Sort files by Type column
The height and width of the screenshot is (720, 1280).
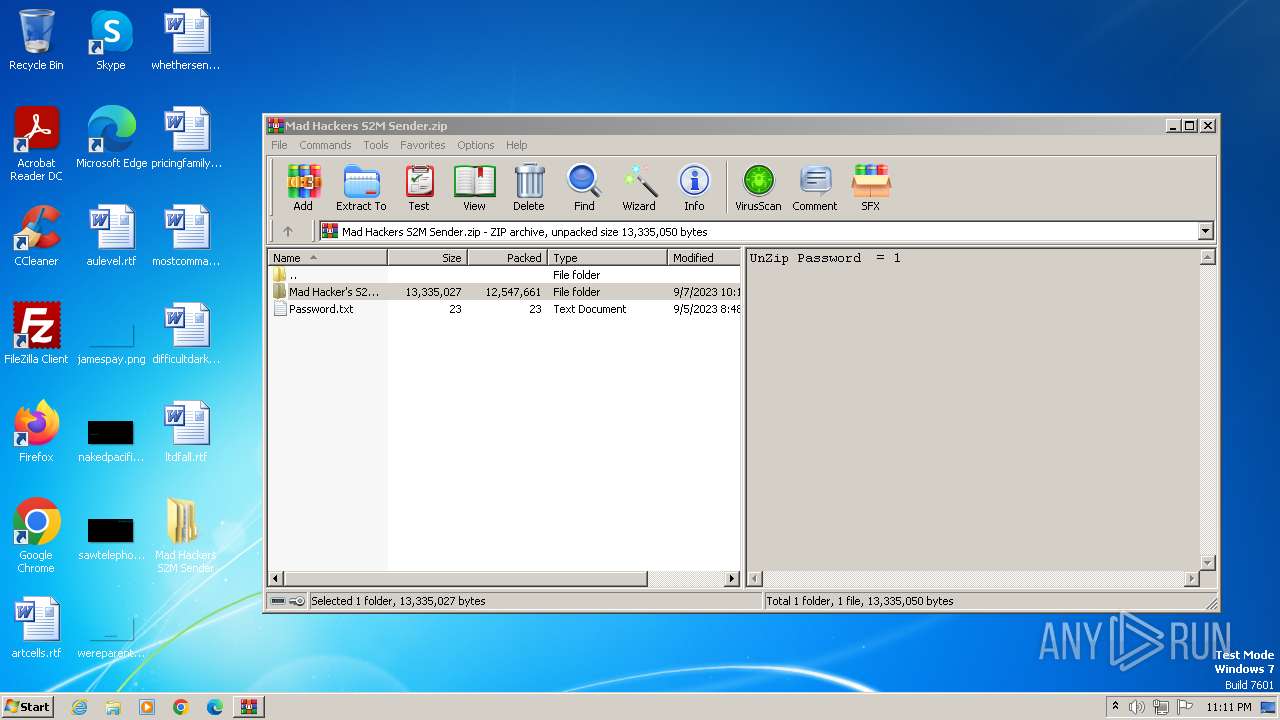click(x=607, y=258)
